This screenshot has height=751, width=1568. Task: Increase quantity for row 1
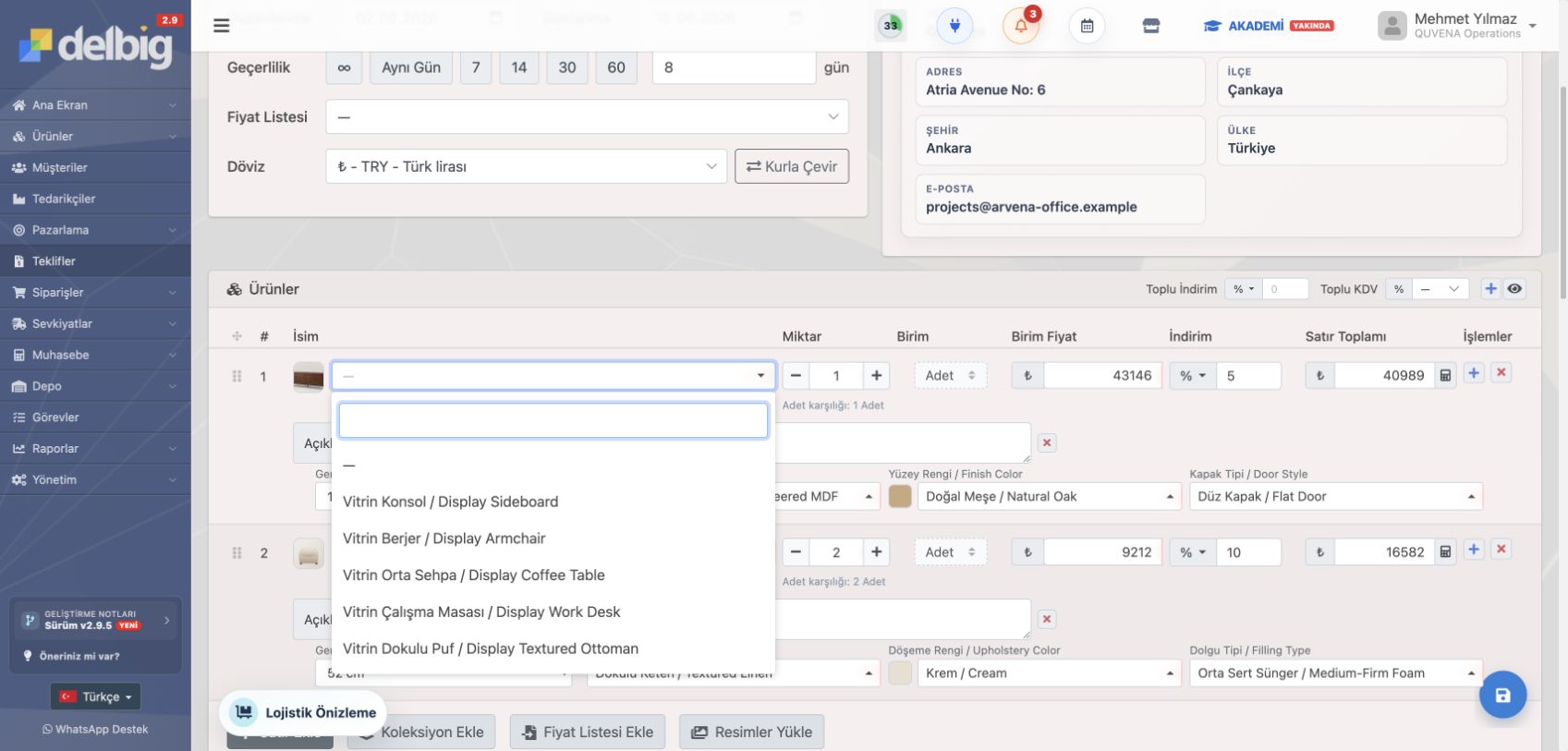(x=876, y=376)
